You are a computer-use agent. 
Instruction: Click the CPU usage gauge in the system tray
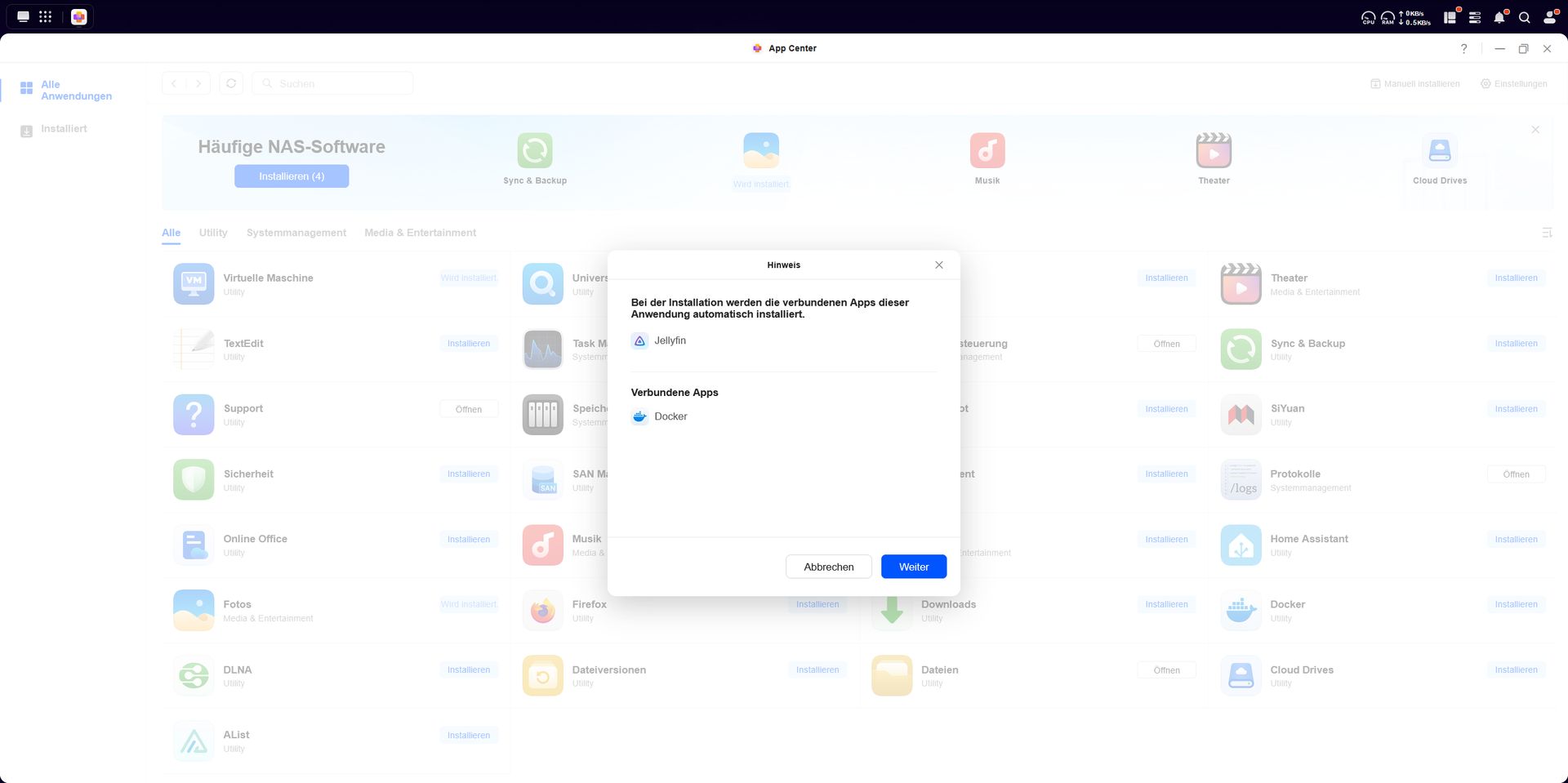(x=1368, y=16)
